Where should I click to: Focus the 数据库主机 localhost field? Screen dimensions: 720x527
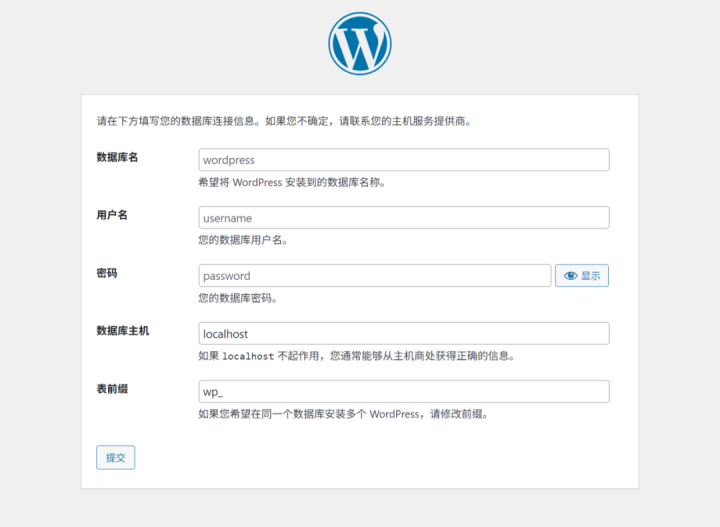click(404, 333)
